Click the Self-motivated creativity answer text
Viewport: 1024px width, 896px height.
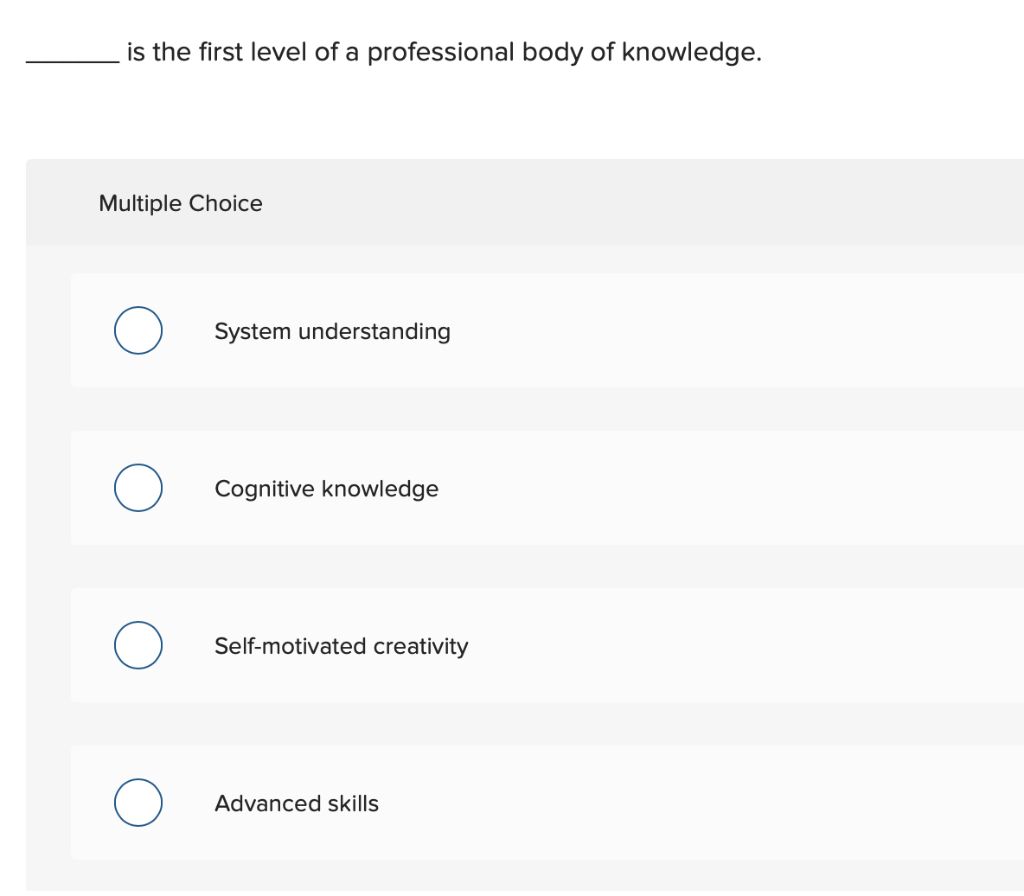coord(340,646)
